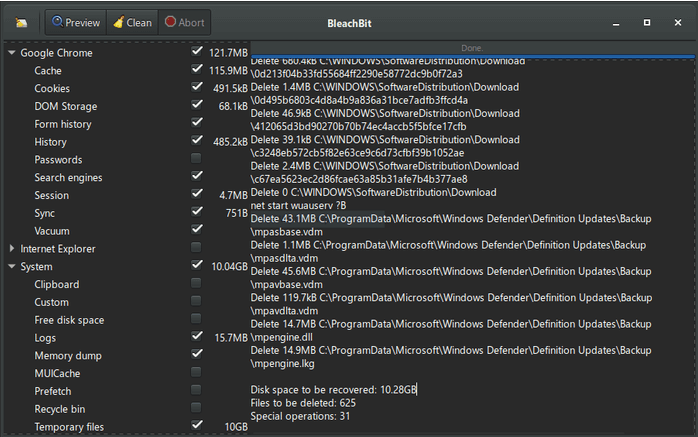Select the Logs tree item
Viewport: 698px width, 437px height.
45,338
